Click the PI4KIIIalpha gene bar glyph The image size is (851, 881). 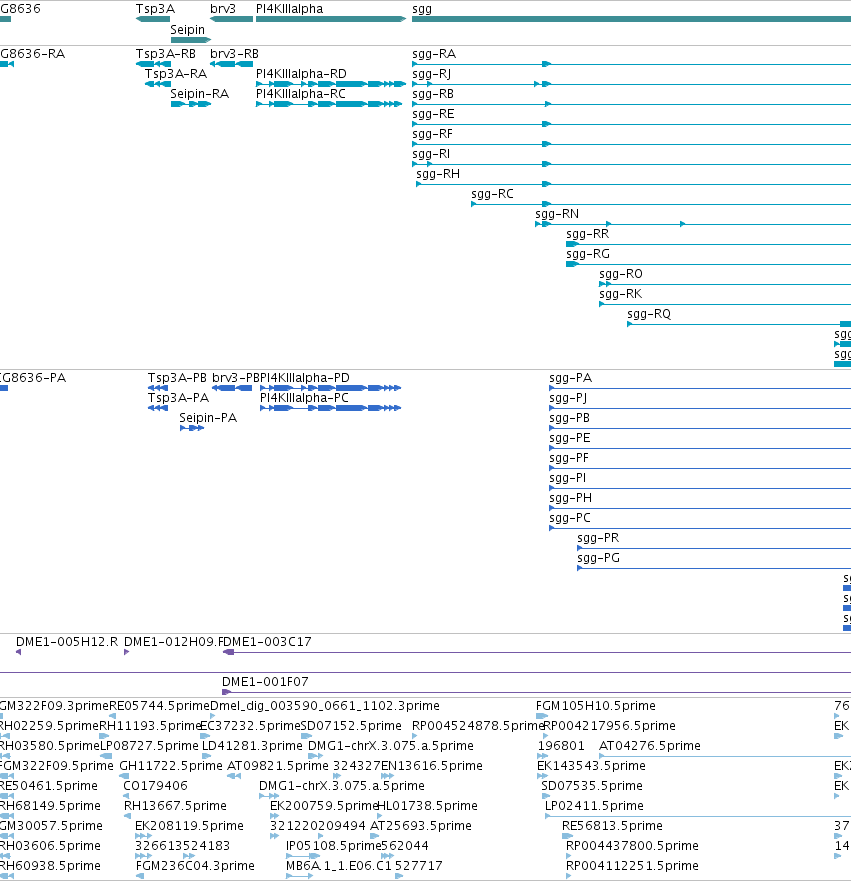click(331, 19)
